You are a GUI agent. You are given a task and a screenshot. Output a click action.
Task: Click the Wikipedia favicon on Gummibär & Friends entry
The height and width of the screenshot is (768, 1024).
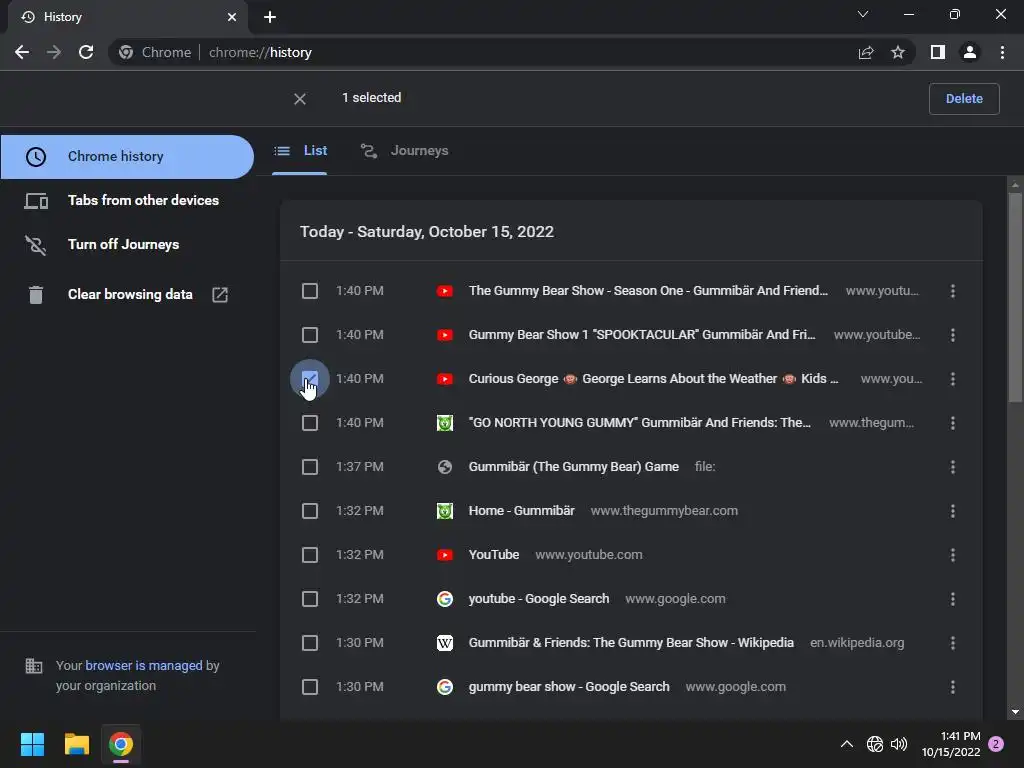click(445, 643)
